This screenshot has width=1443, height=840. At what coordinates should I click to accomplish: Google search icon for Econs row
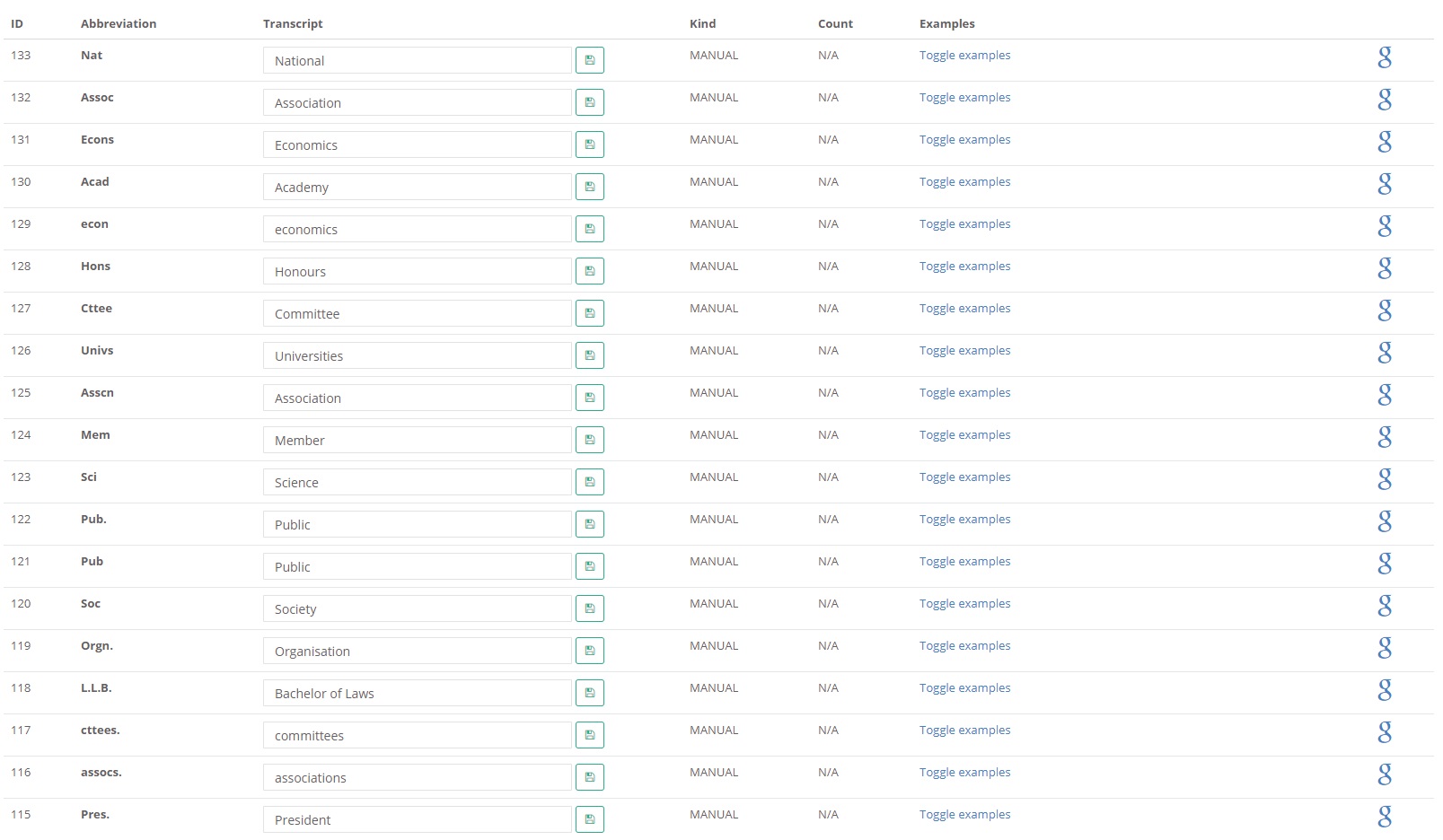1385,142
